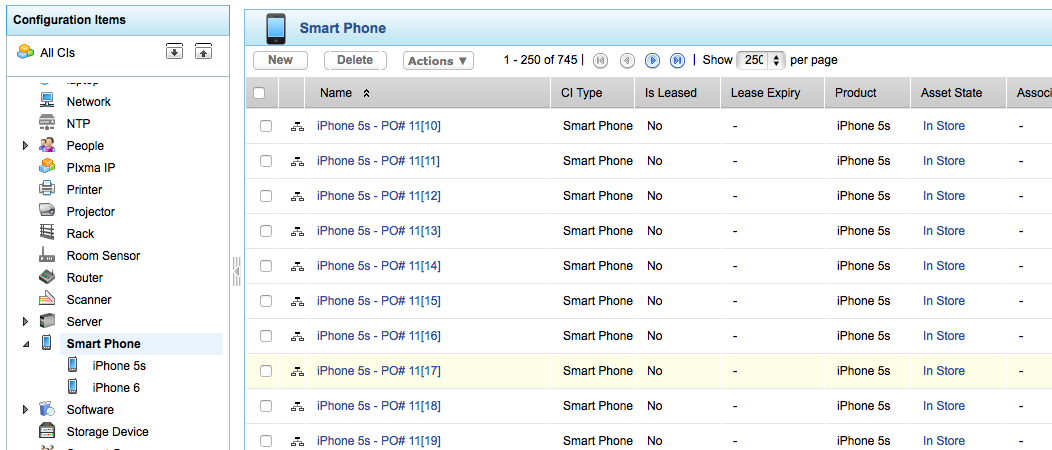Select iPhone 5s tree item
This screenshot has height=450, width=1052.
coord(119,365)
